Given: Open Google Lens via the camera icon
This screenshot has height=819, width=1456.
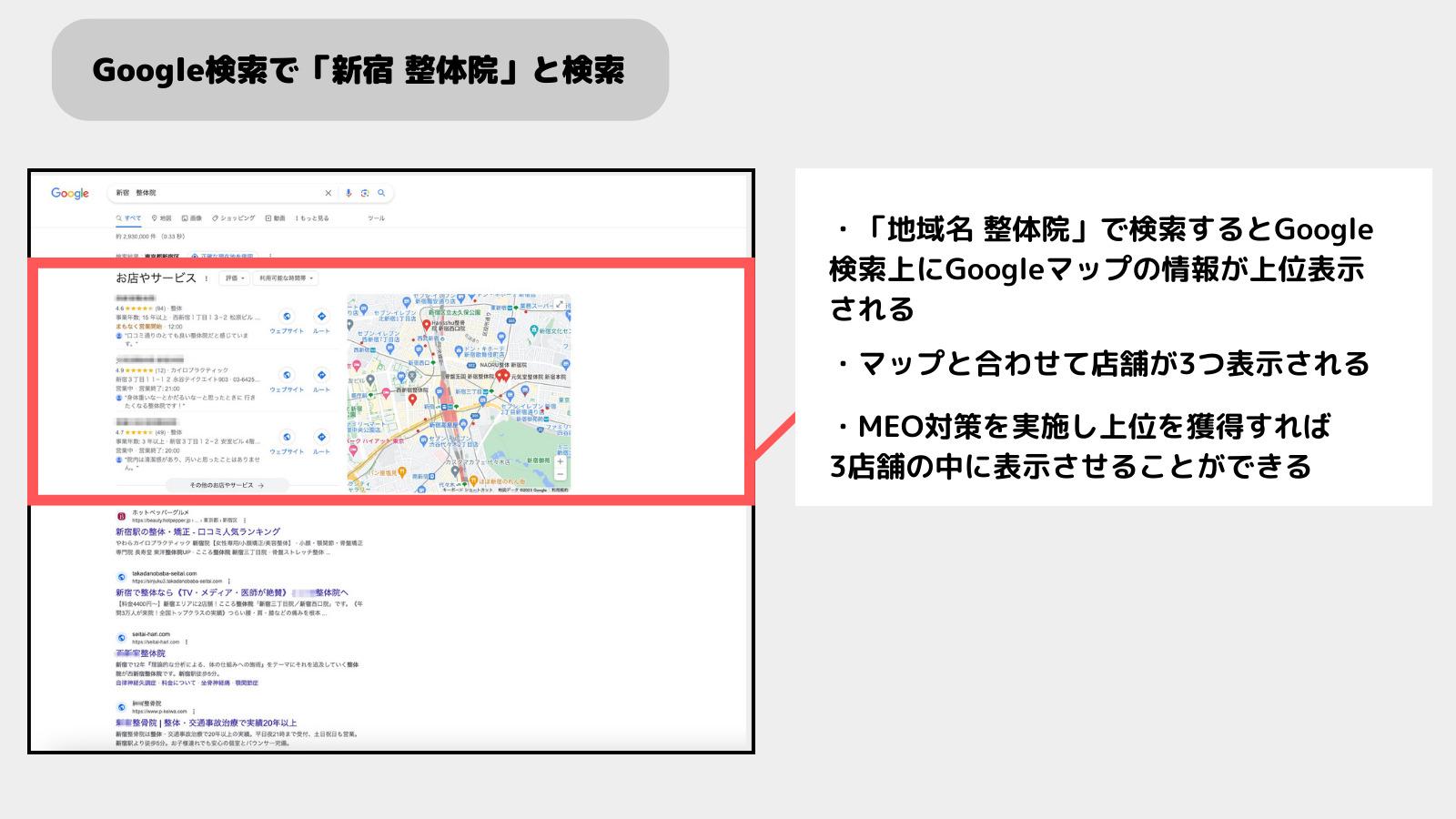Looking at the screenshot, I should click(365, 192).
